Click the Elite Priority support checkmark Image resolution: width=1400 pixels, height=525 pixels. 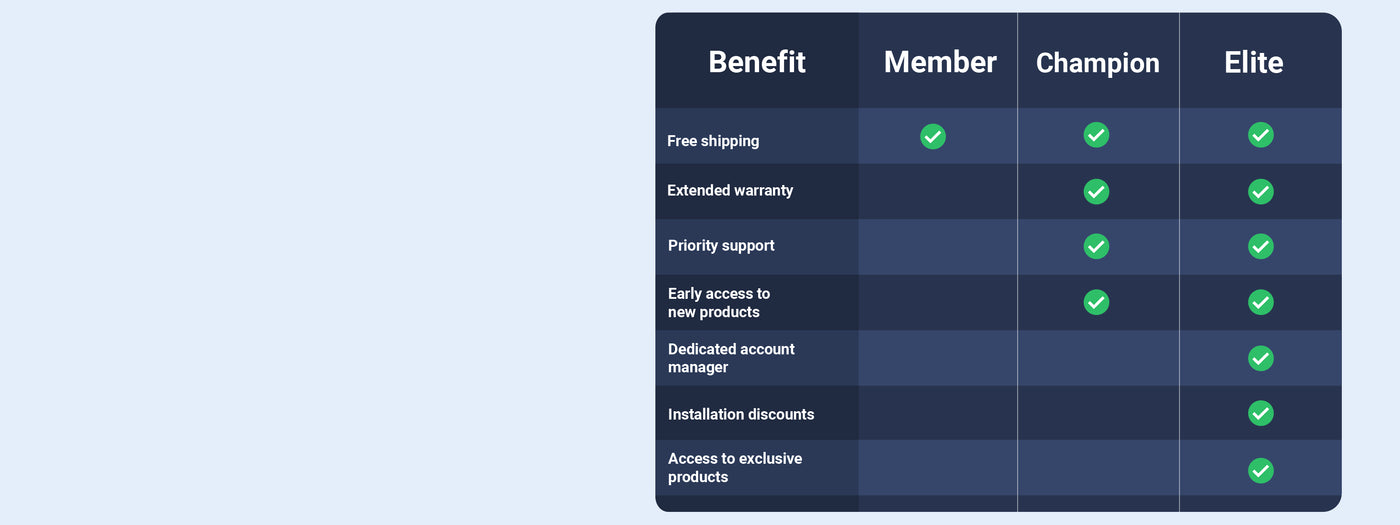click(x=1261, y=246)
